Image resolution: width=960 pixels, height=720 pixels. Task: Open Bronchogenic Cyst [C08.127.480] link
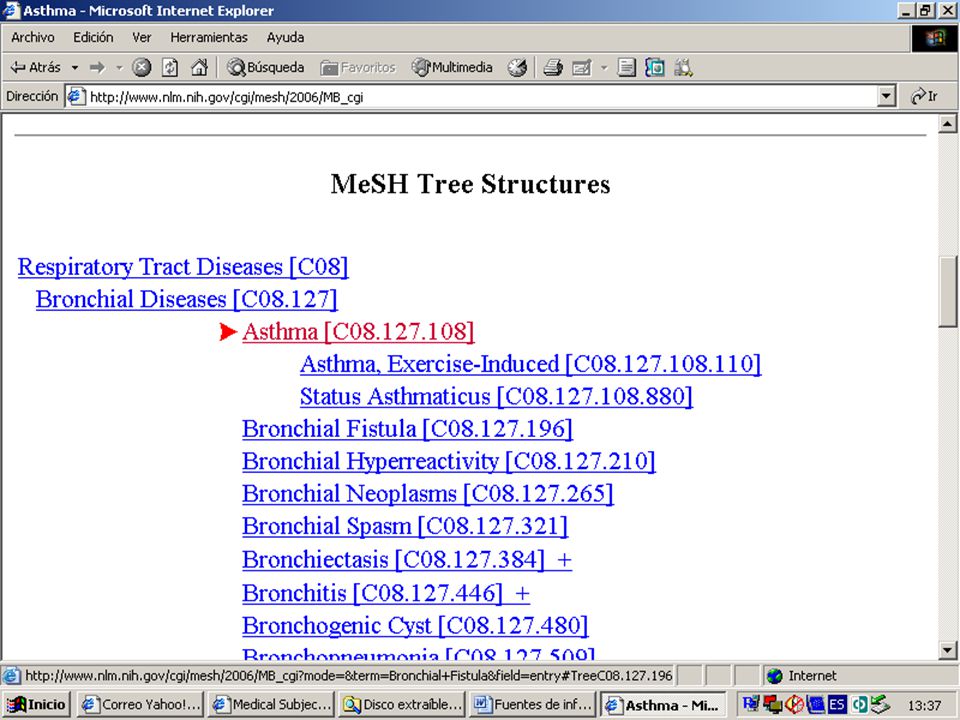(415, 626)
